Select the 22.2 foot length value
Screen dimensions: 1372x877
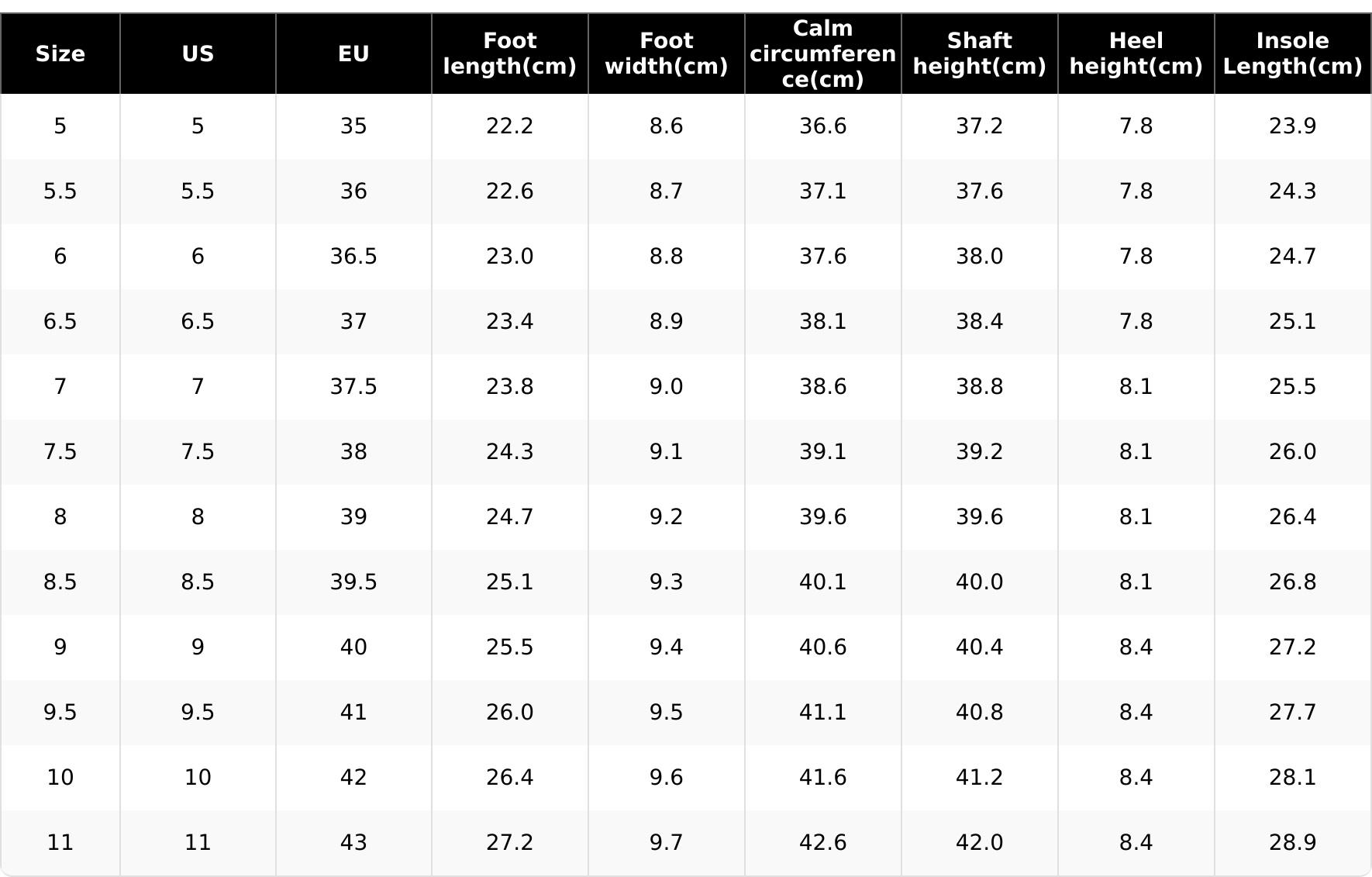(x=509, y=126)
